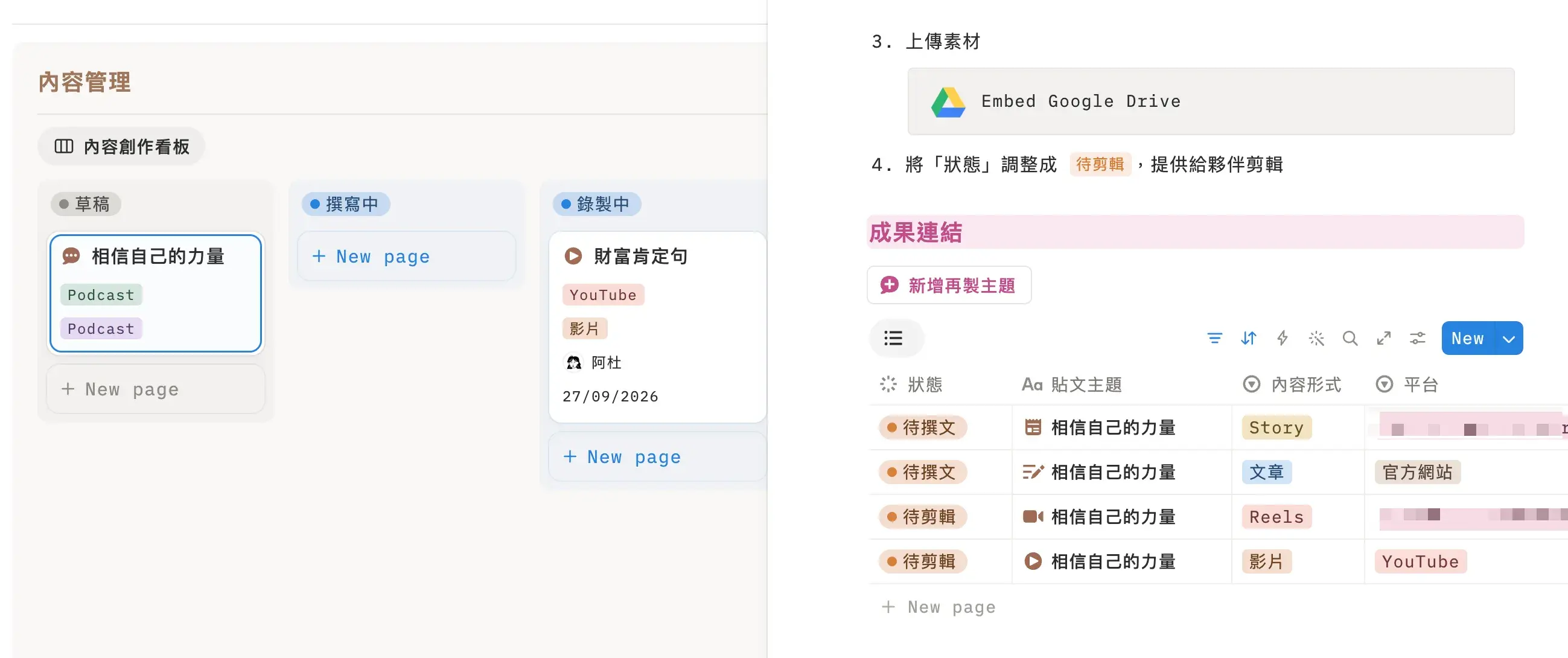
Task: Click the 上傳素材 step 3 text
Action: point(943,42)
